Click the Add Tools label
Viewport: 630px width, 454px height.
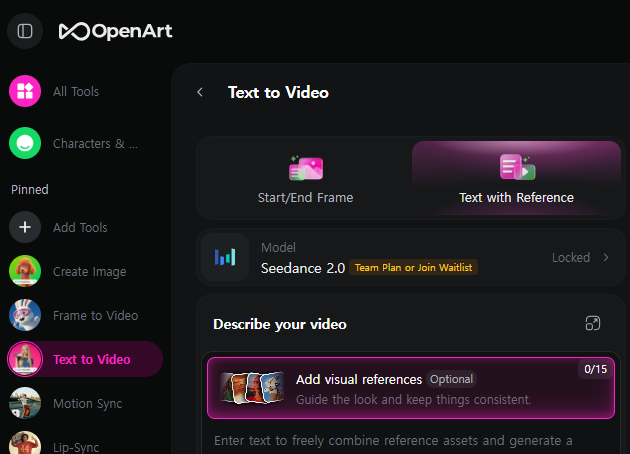click(x=80, y=227)
